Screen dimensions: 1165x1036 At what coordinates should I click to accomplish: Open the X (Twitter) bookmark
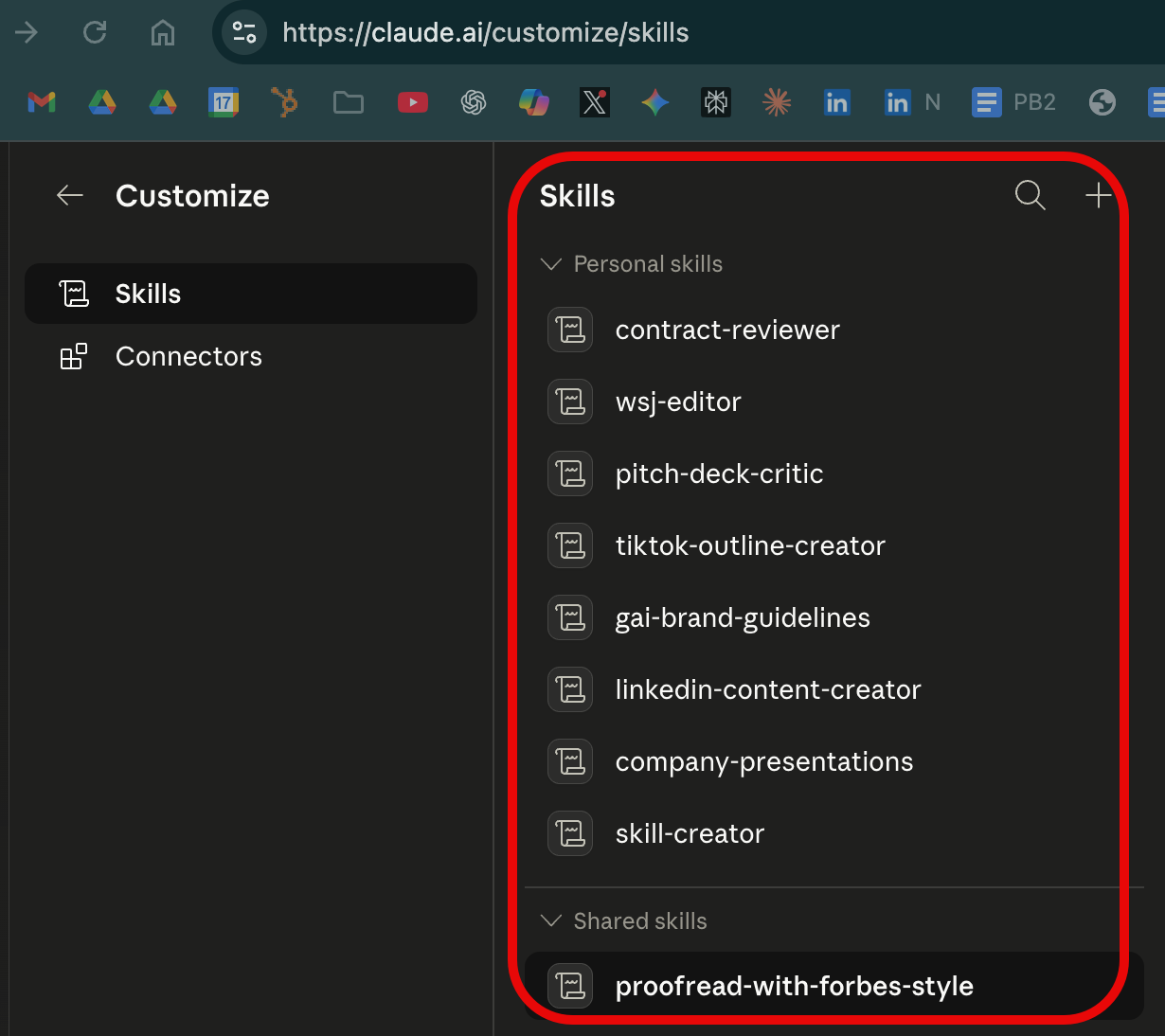click(595, 102)
